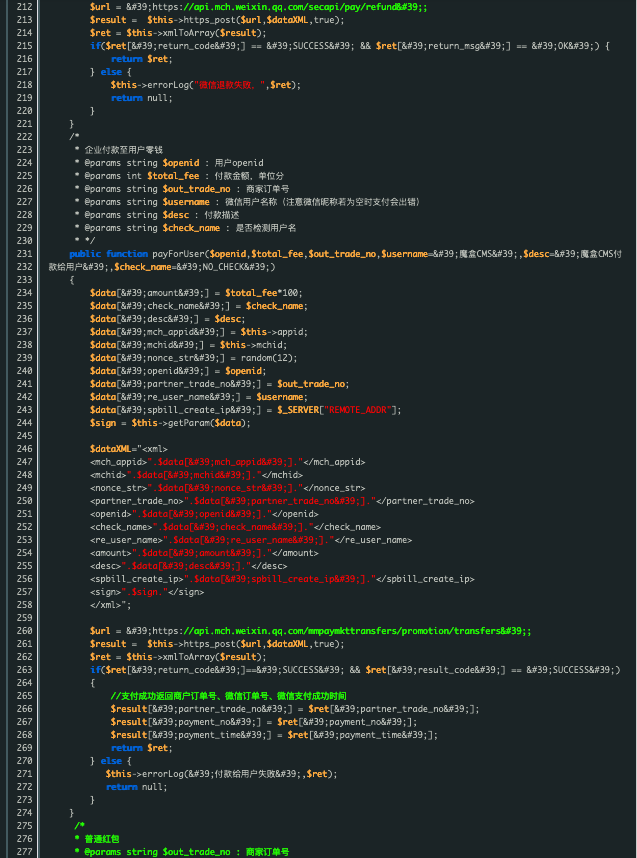Click the 'payForUser' function name

coord(178,254)
